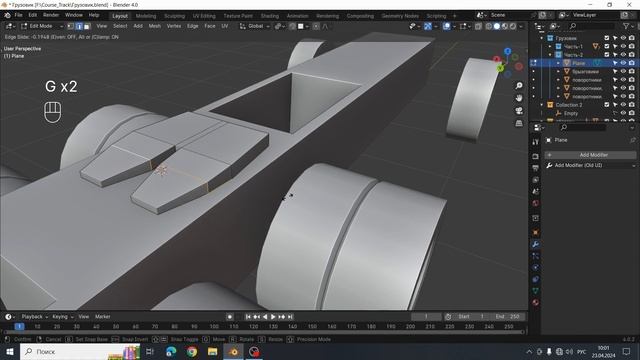Expand the Часть-1 collection
Screen dimensions: 640x360
[x=550, y=47]
